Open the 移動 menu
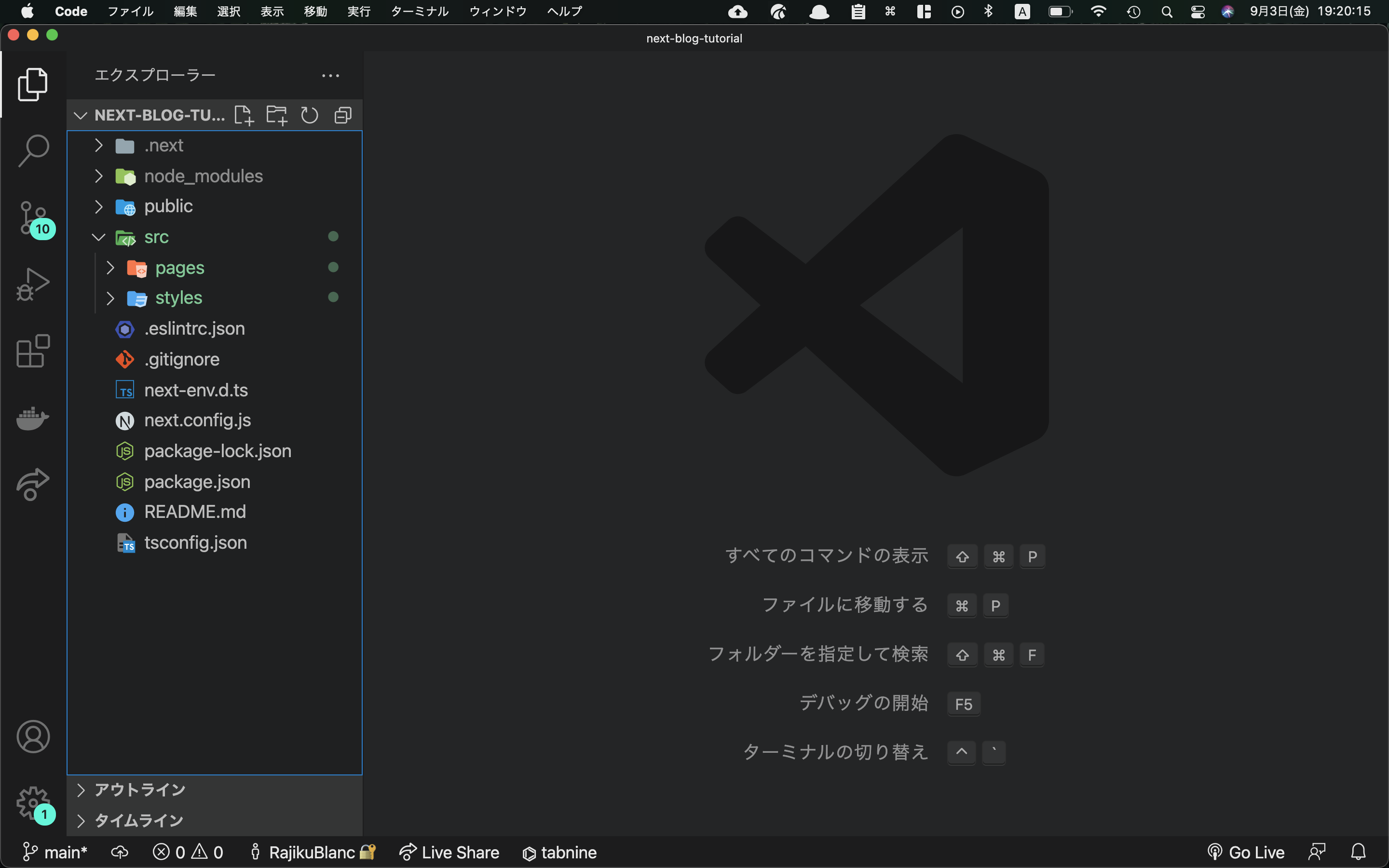The image size is (1389, 868). coord(315,12)
